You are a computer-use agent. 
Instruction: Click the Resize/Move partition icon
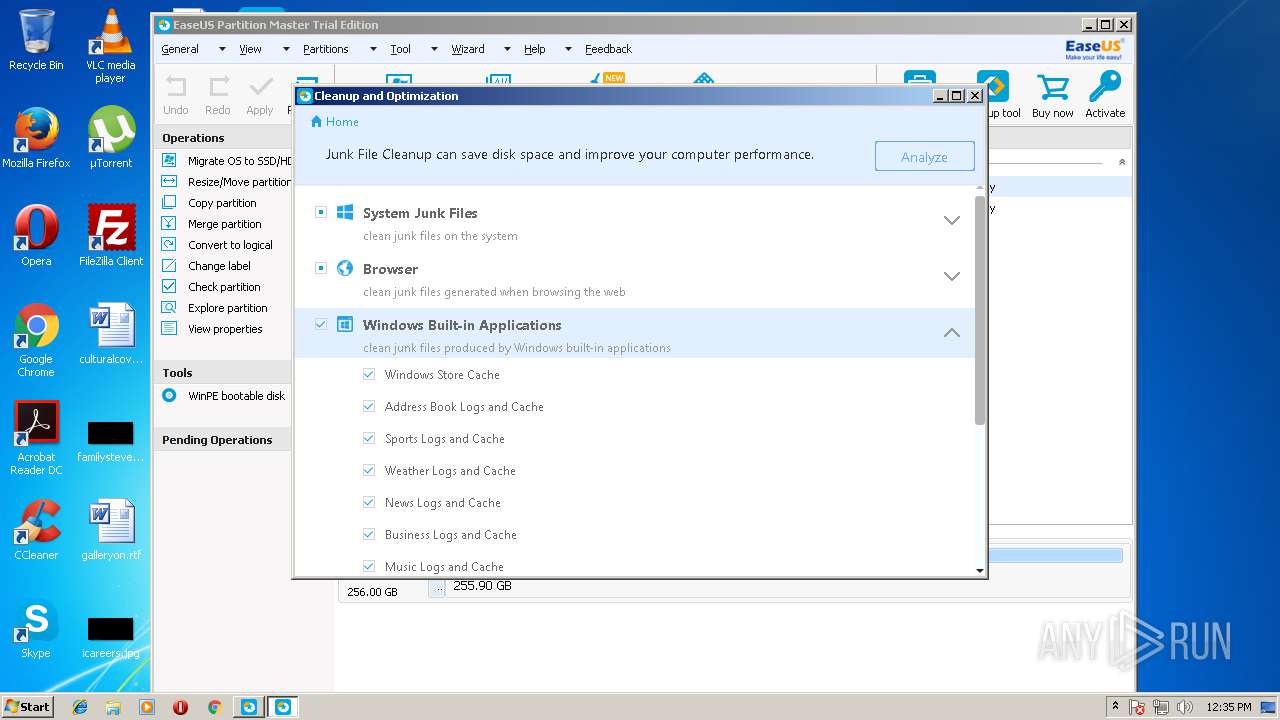[169, 181]
